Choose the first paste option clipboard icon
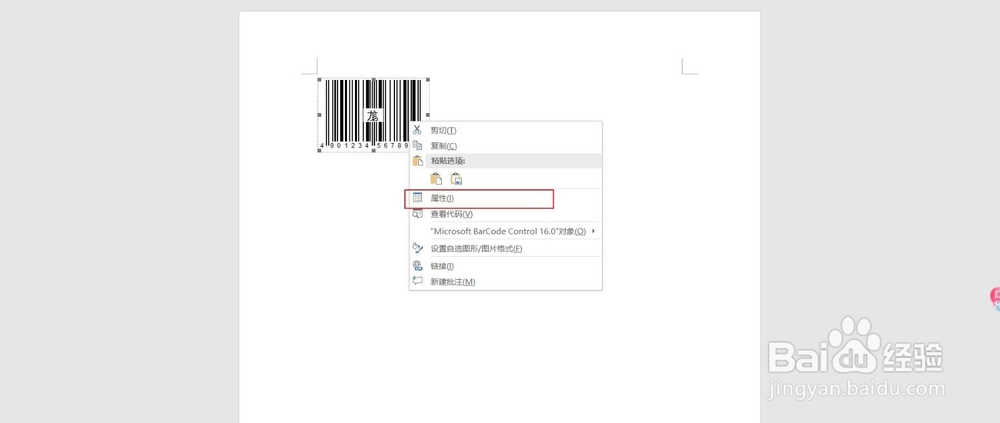The height and width of the screenshot is (423, 1000). (436, 179)
